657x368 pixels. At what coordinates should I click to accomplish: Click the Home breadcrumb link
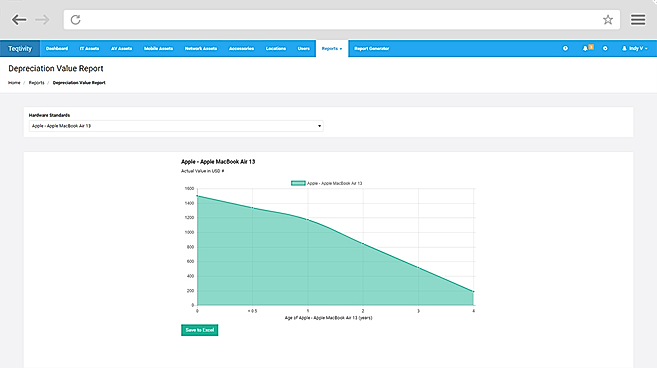point(14,83)
